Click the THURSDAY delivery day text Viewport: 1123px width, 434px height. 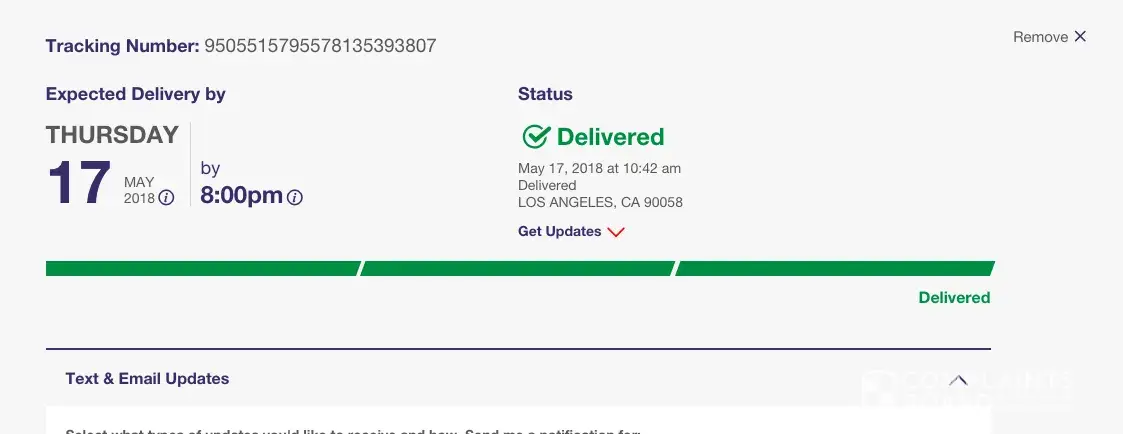(112, 135)
